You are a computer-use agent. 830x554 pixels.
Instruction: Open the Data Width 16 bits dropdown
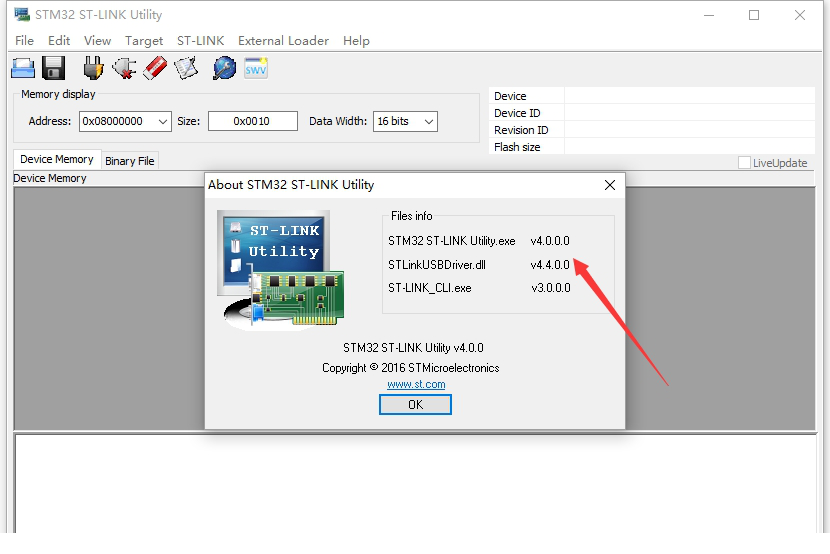click(405, 121)
